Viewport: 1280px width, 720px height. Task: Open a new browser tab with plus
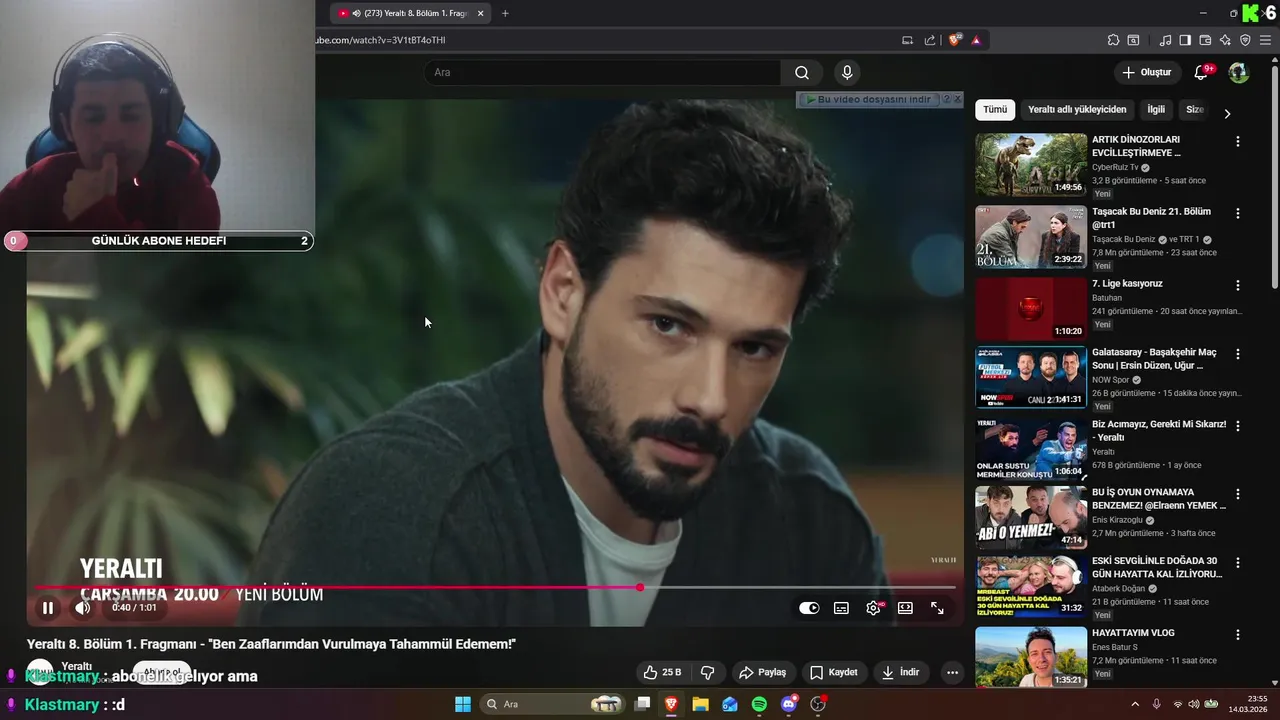tap(505, 13)
